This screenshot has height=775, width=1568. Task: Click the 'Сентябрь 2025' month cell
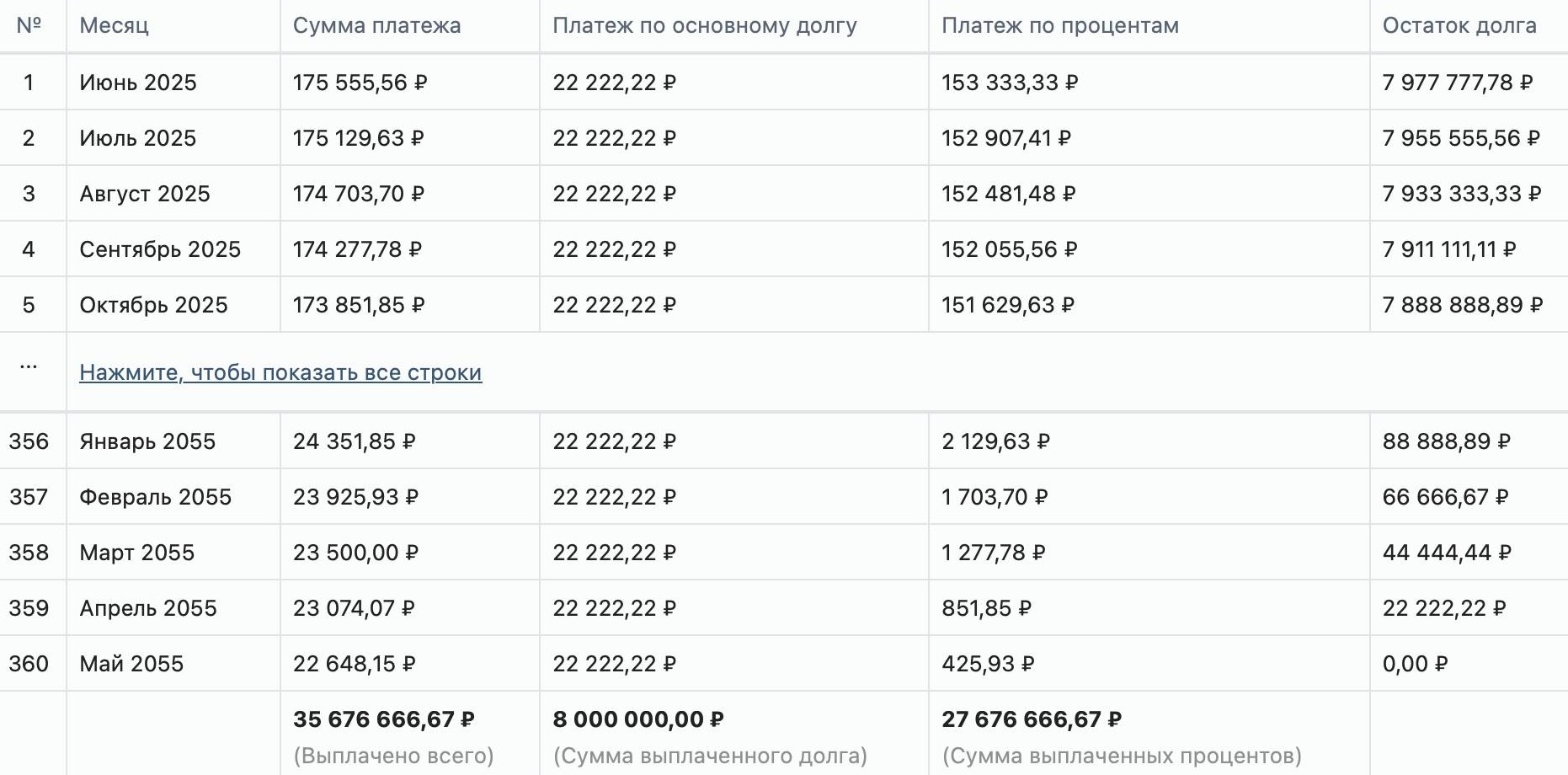[x=160, y=249]
